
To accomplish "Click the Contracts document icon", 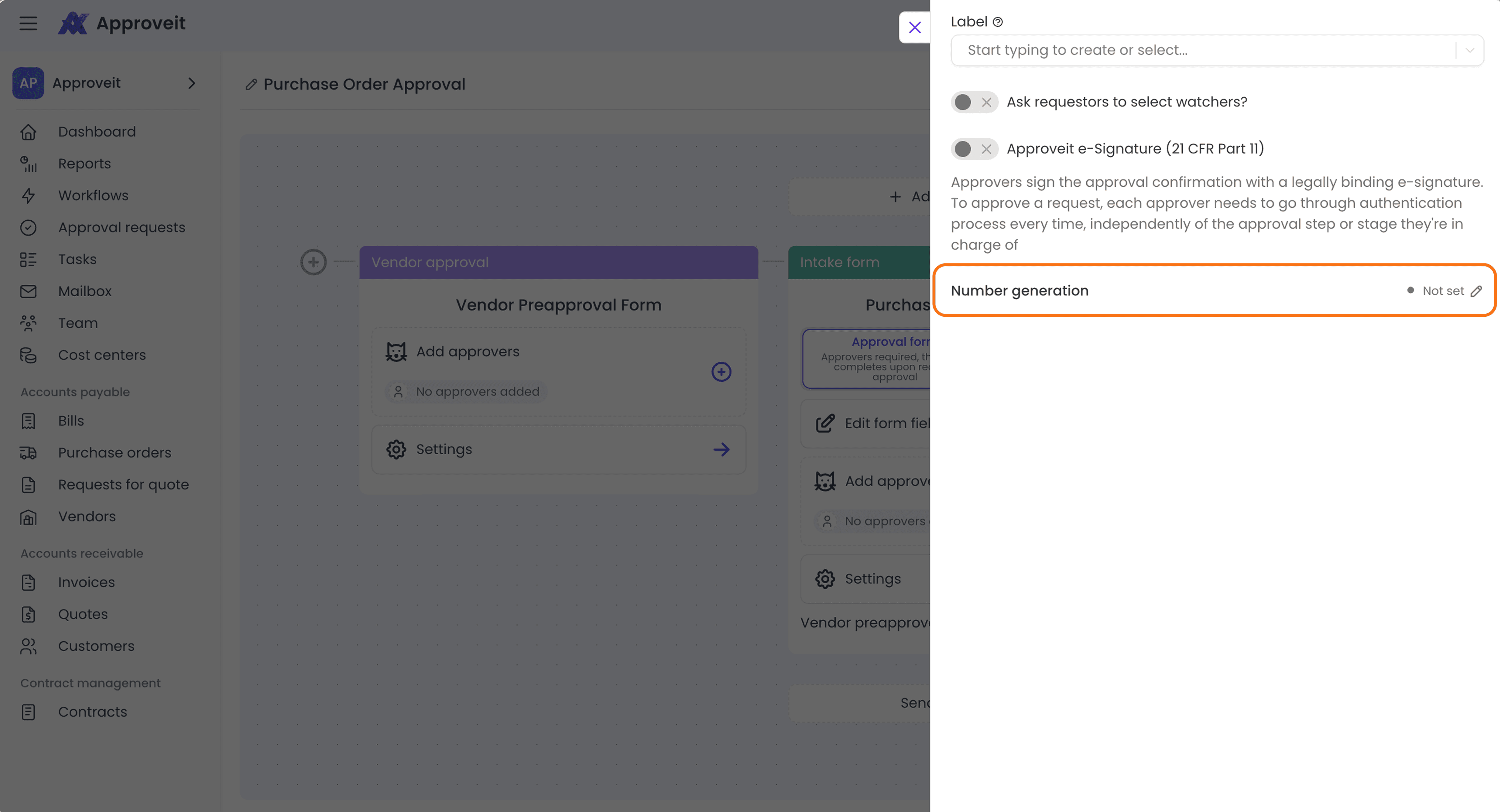I will coord(28,712).
